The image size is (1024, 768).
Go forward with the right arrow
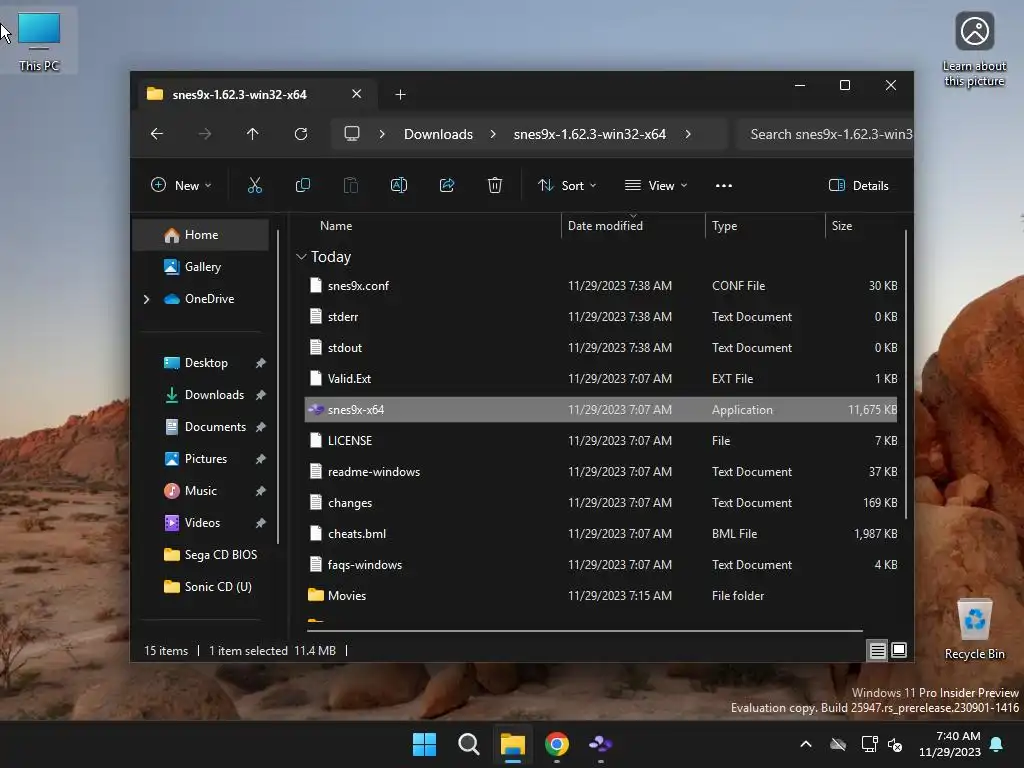(x=205, y=134)
